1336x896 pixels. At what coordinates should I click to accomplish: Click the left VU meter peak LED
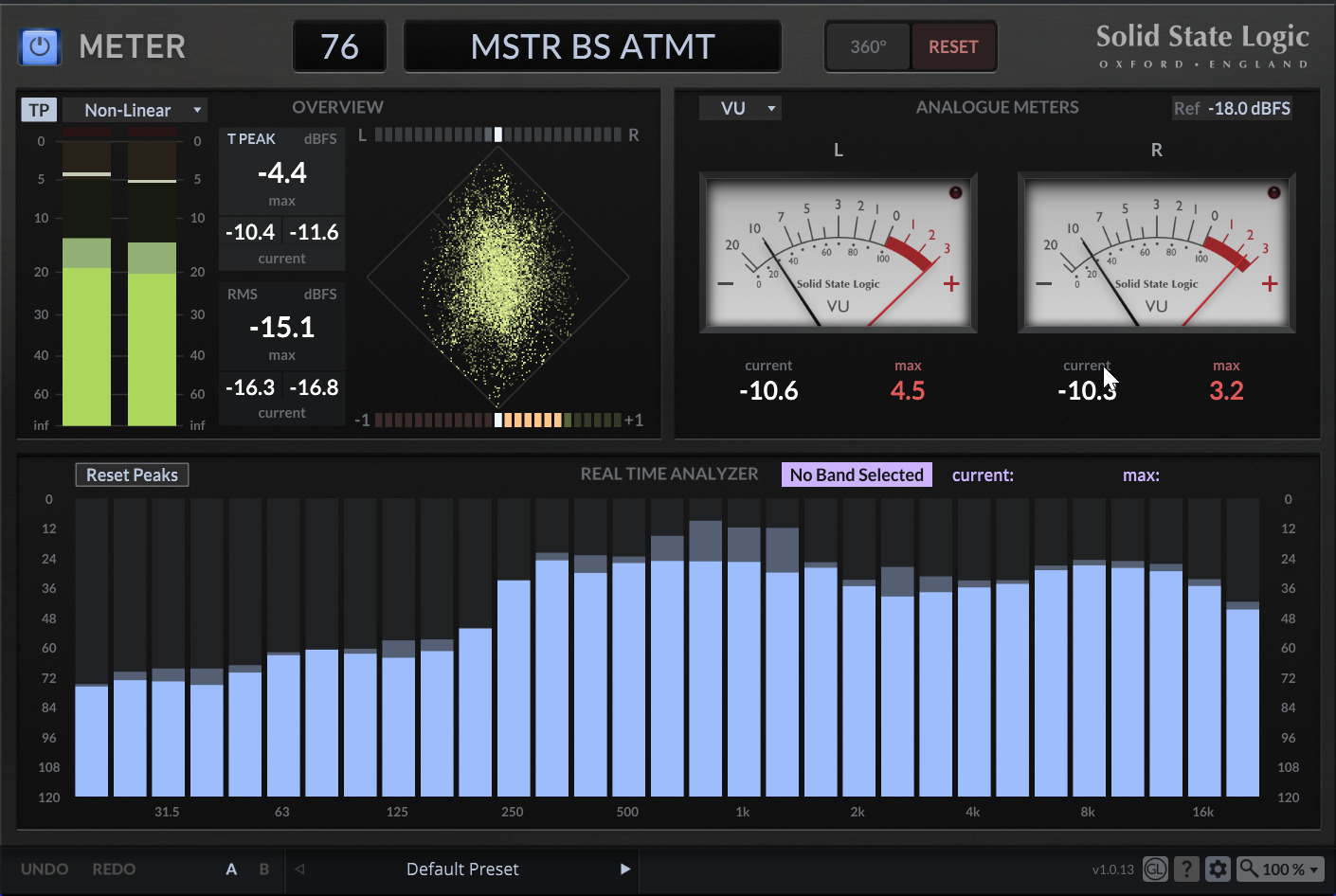coord(955,192)
